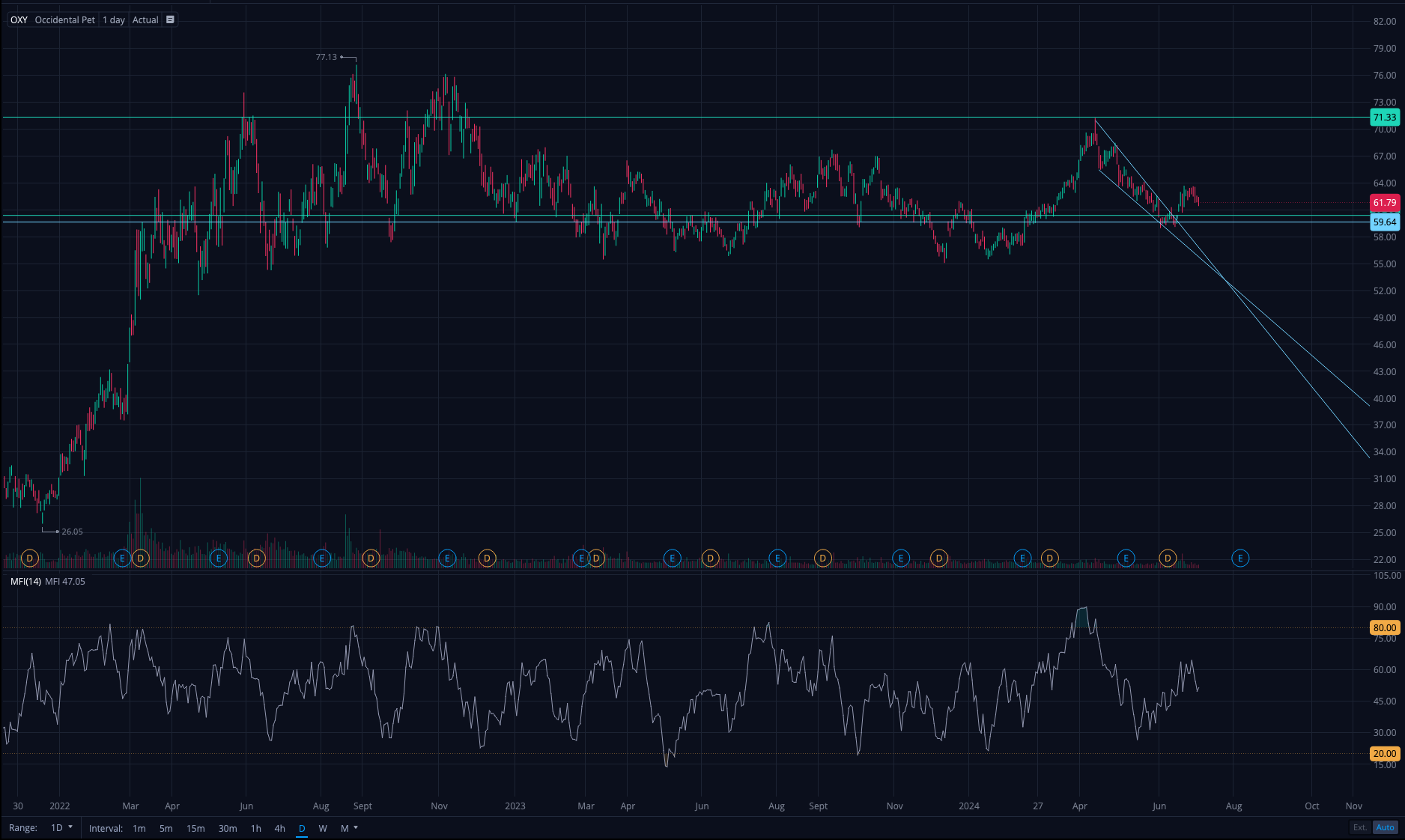Select the green 71.33 price level label
Image resolution: width=1405 pixels, height=840 pixels.
[1384, 117]
